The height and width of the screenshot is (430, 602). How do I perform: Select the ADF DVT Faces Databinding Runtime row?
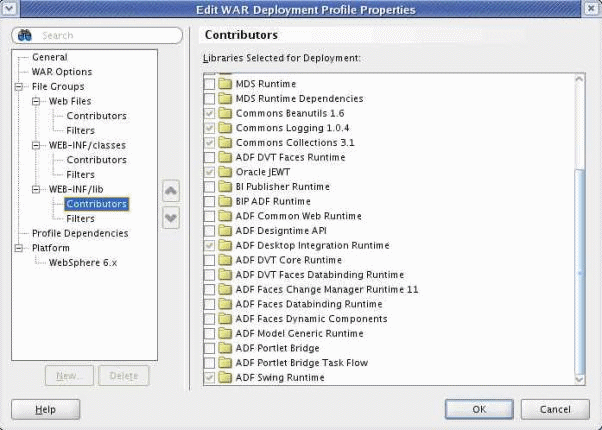point(319,275)
